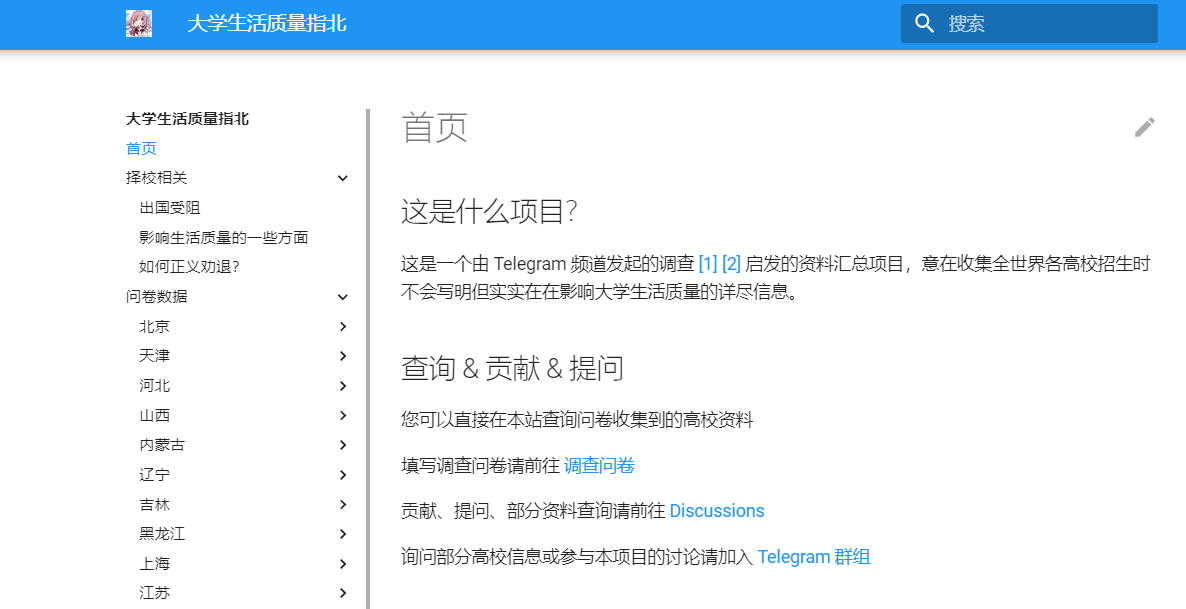Expand the 天津 chevron arrow
1186x609 pixels.
click(343, 356)
